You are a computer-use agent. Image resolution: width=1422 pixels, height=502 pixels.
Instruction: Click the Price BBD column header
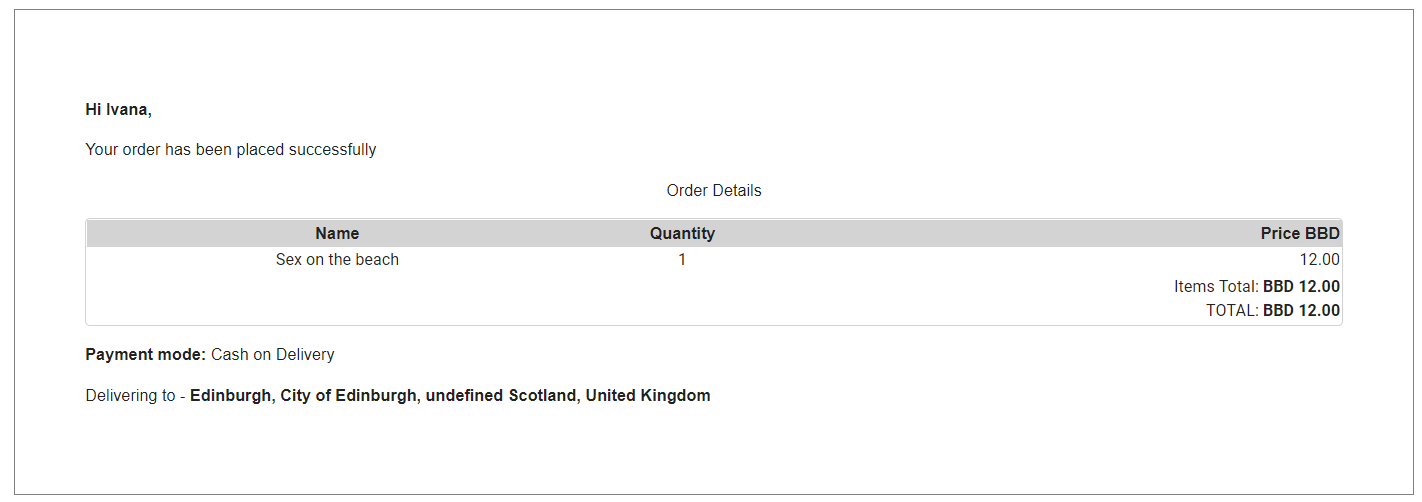[1299, 234]
